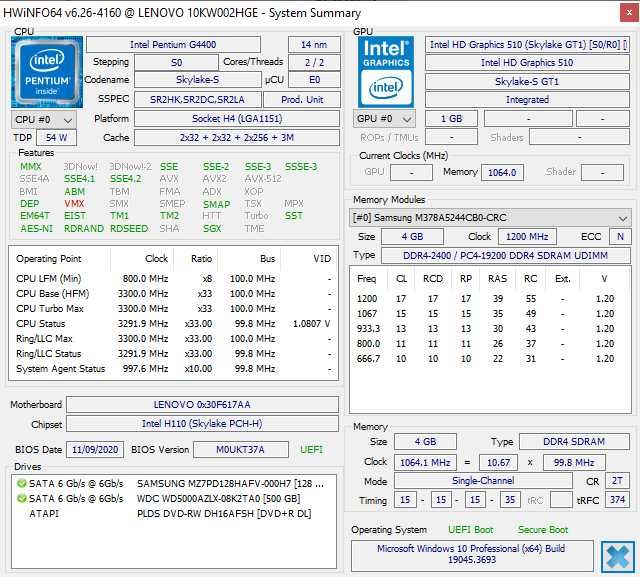This screenshot has height=577, width=640.
Task: Click the µCU E0 value
Action: [x=314, y=80]
